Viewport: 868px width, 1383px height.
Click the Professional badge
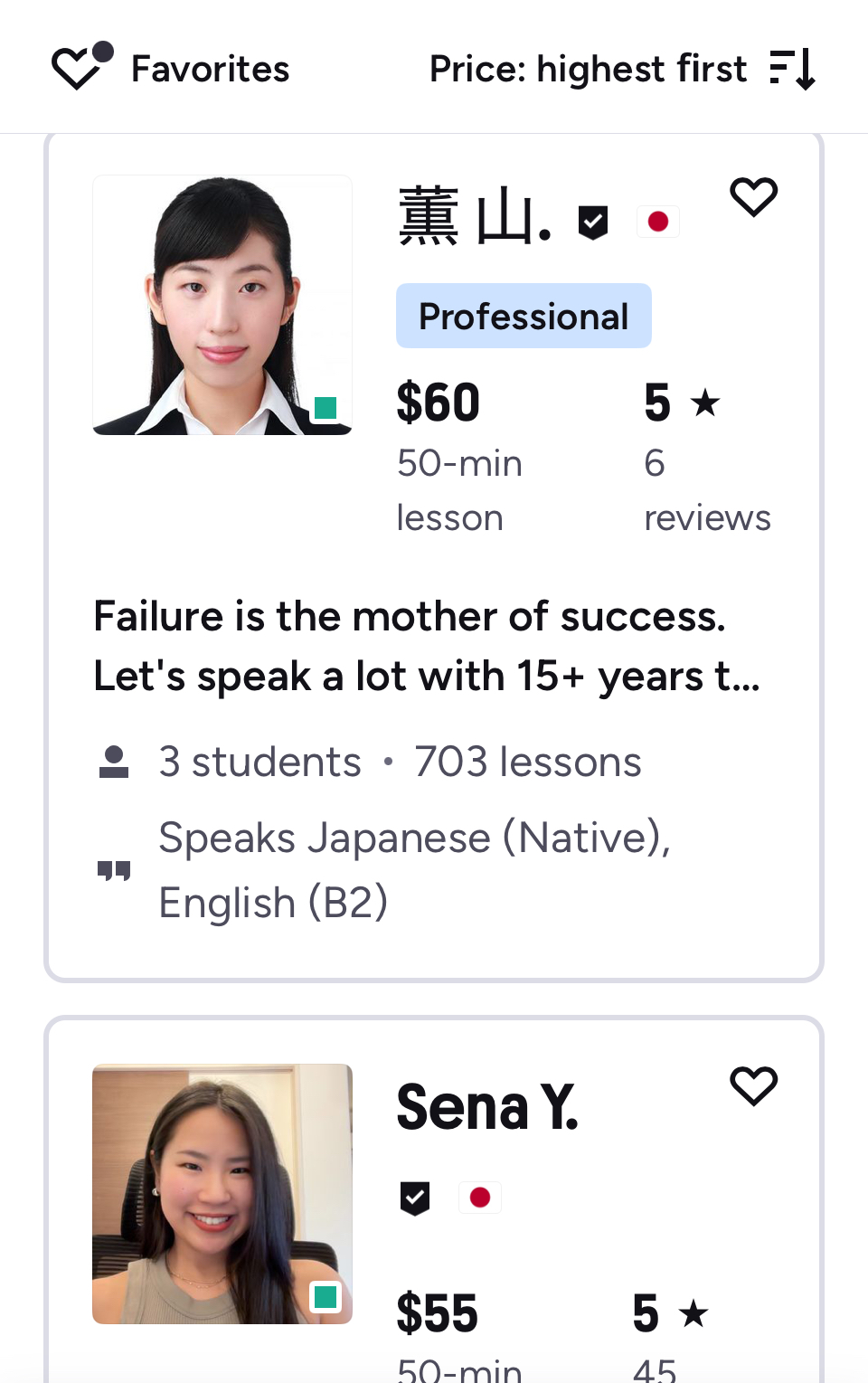[524, 317]
